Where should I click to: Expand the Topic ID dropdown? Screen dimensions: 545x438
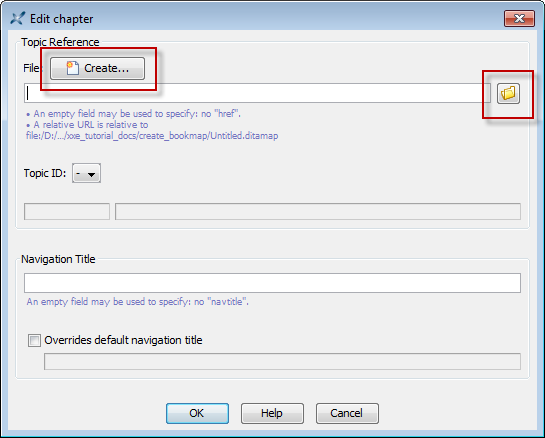pyautogui.click(x=86, y=173)
